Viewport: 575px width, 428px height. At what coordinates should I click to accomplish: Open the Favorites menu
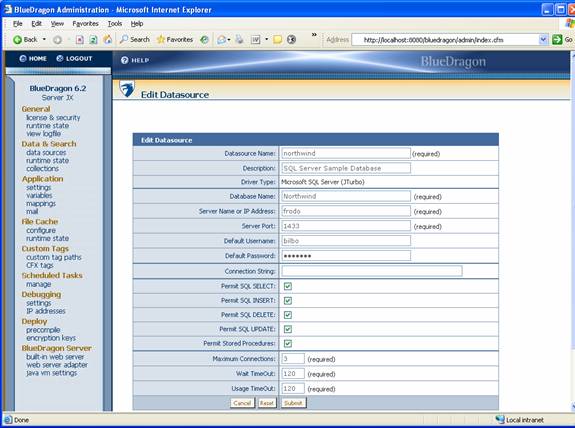click(85, 23)
